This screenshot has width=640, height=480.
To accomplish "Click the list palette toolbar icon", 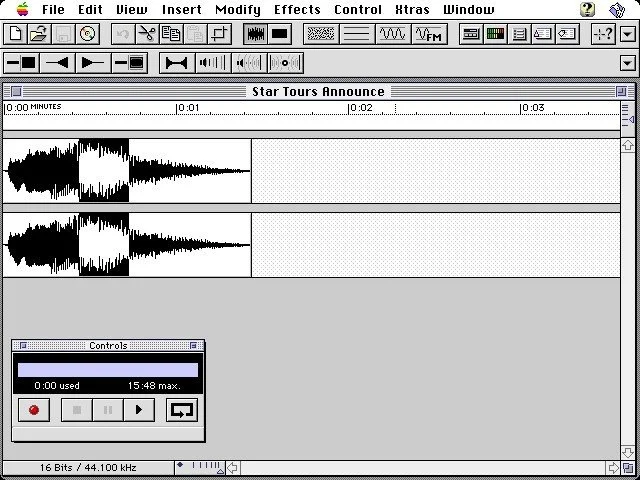I will (519, 33).
